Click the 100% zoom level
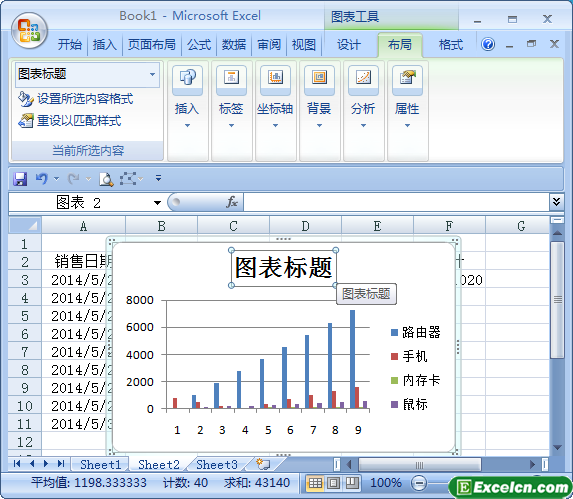This screenshot has width=573, height=499. (386, 483)
